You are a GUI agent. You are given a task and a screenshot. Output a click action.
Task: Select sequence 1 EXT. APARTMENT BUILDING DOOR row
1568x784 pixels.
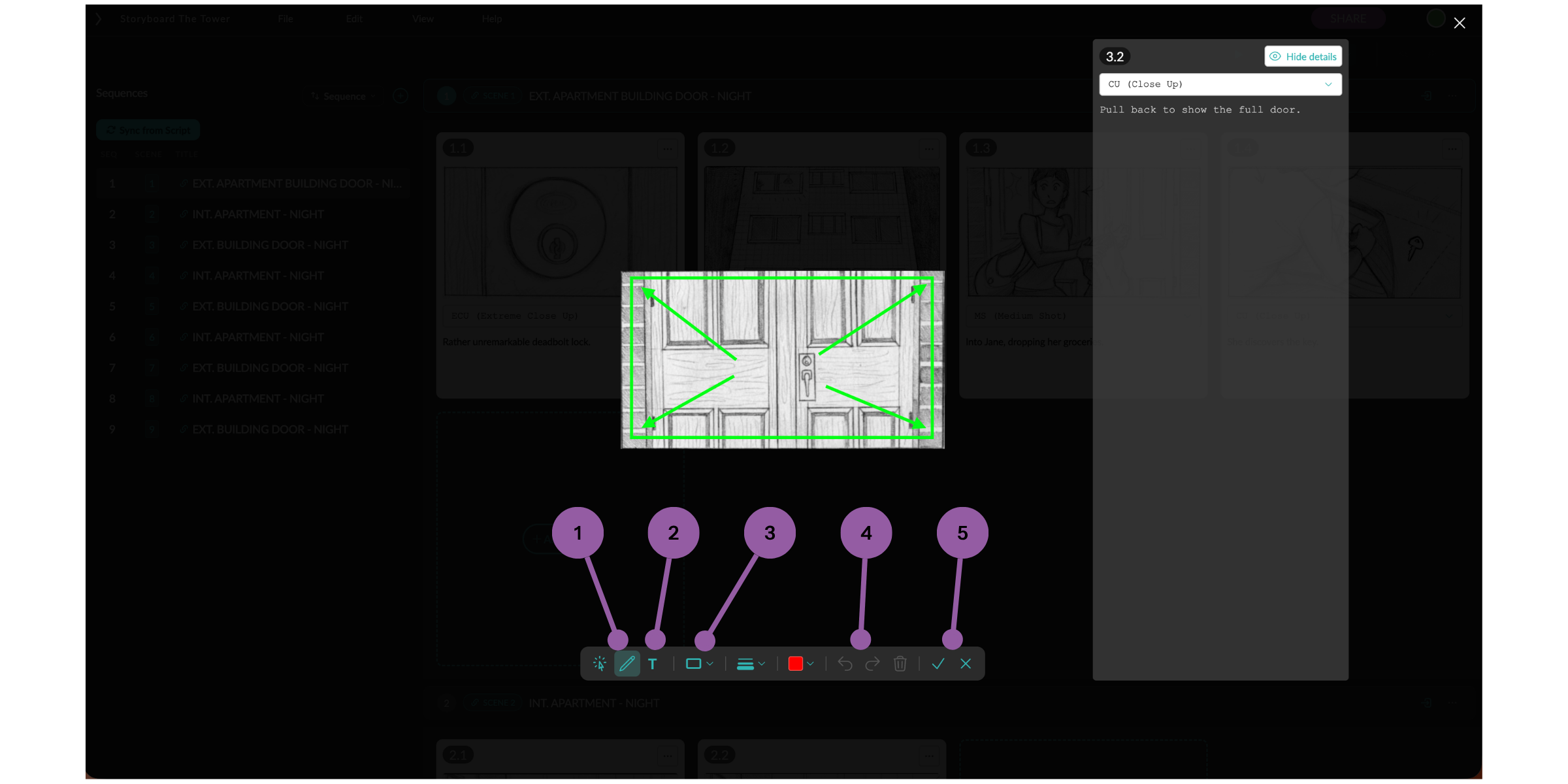[253, 184]
